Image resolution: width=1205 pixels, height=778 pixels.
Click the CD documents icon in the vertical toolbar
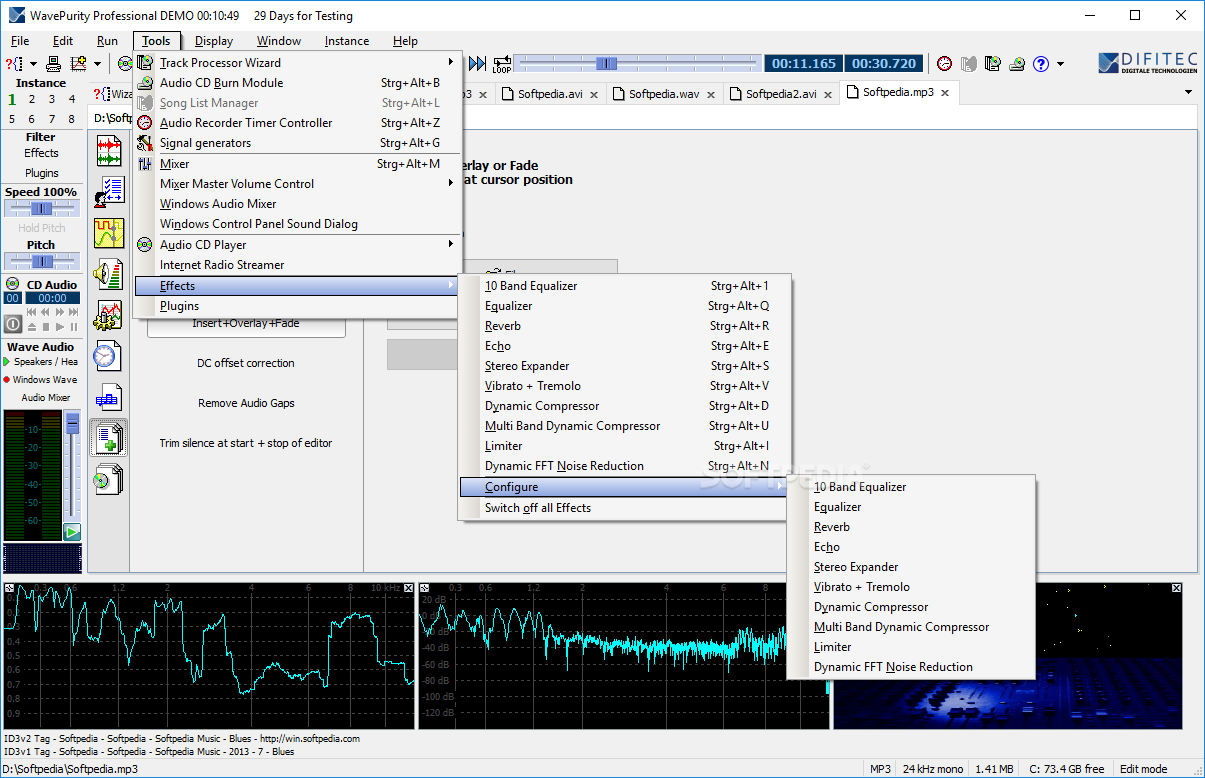[108, 479]
